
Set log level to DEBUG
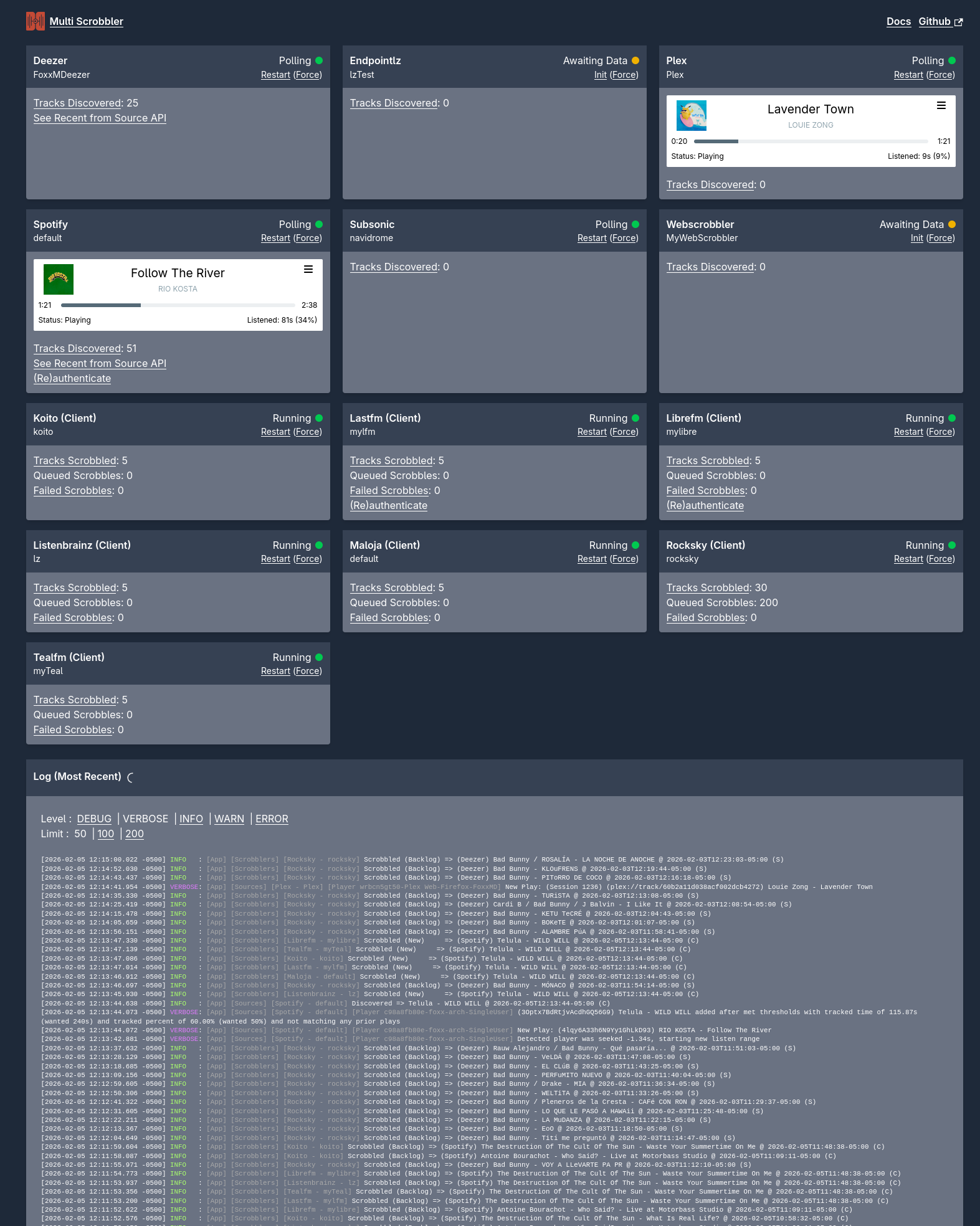pyautogui.click(x=94, y=819)
